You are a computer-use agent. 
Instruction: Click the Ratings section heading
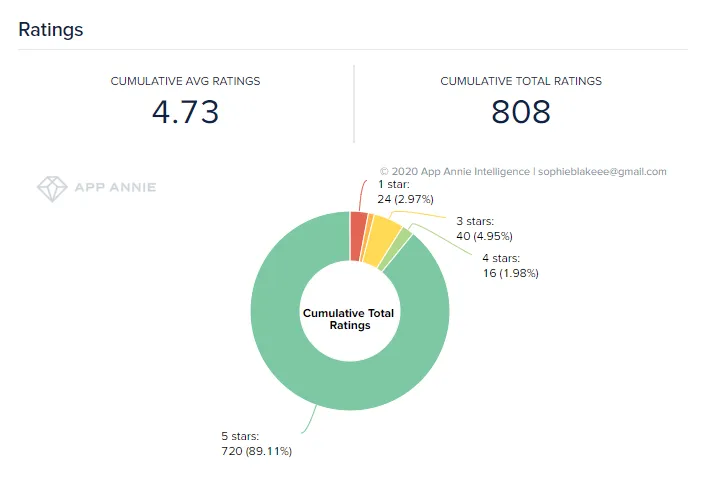(51, 30)
